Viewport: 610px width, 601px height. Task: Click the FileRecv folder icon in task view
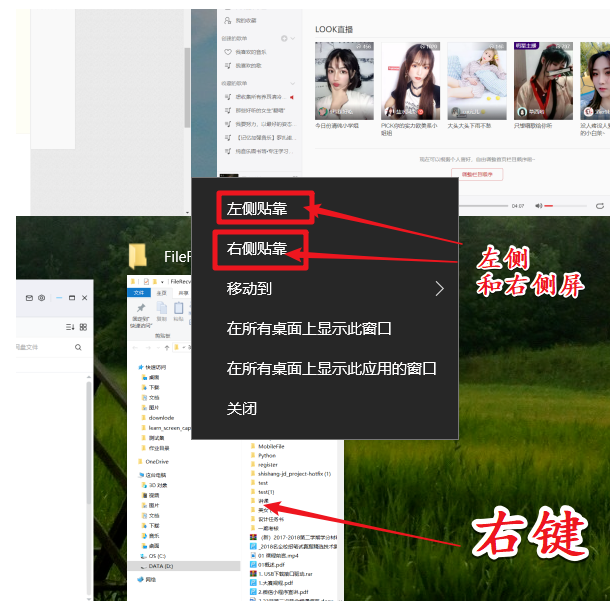(138, 256)
